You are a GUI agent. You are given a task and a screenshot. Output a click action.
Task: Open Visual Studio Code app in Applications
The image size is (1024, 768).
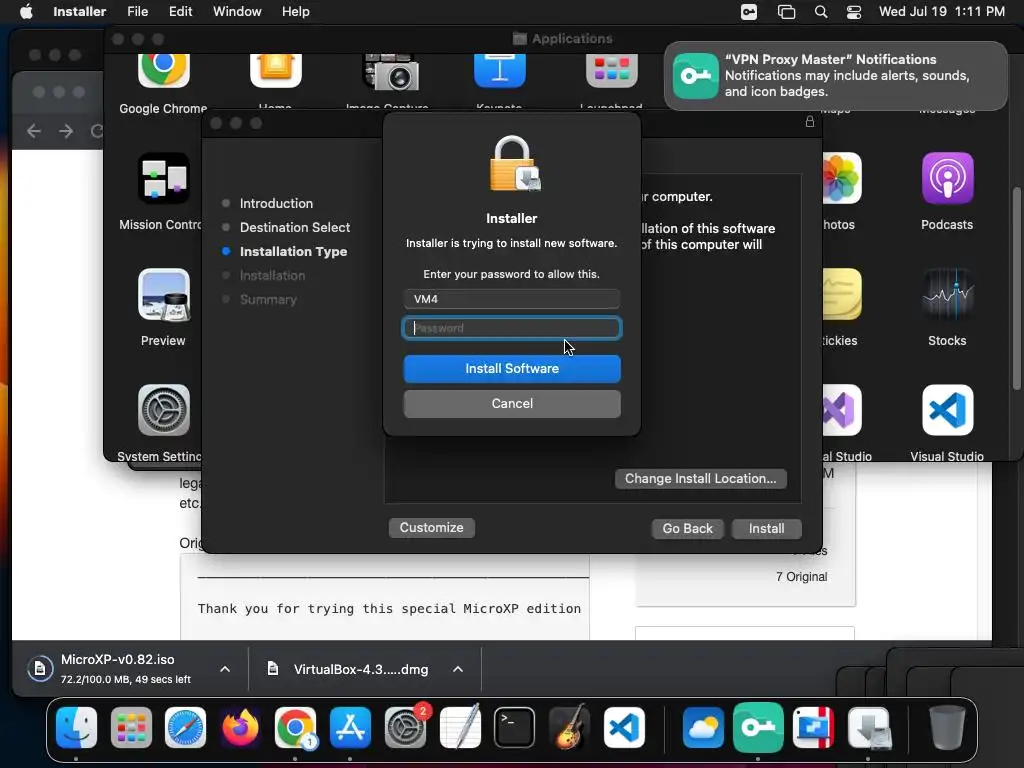(947, 410)
